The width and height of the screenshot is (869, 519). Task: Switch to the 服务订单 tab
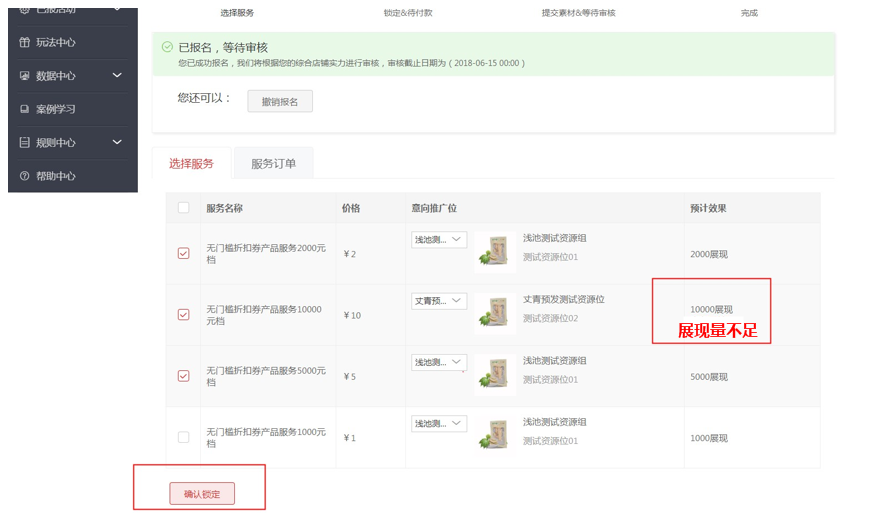click(x=273, y=163)
